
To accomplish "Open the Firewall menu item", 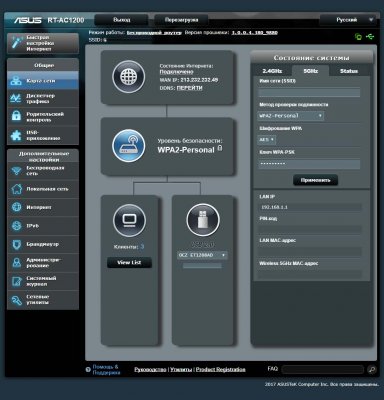I will click(43, 244).
